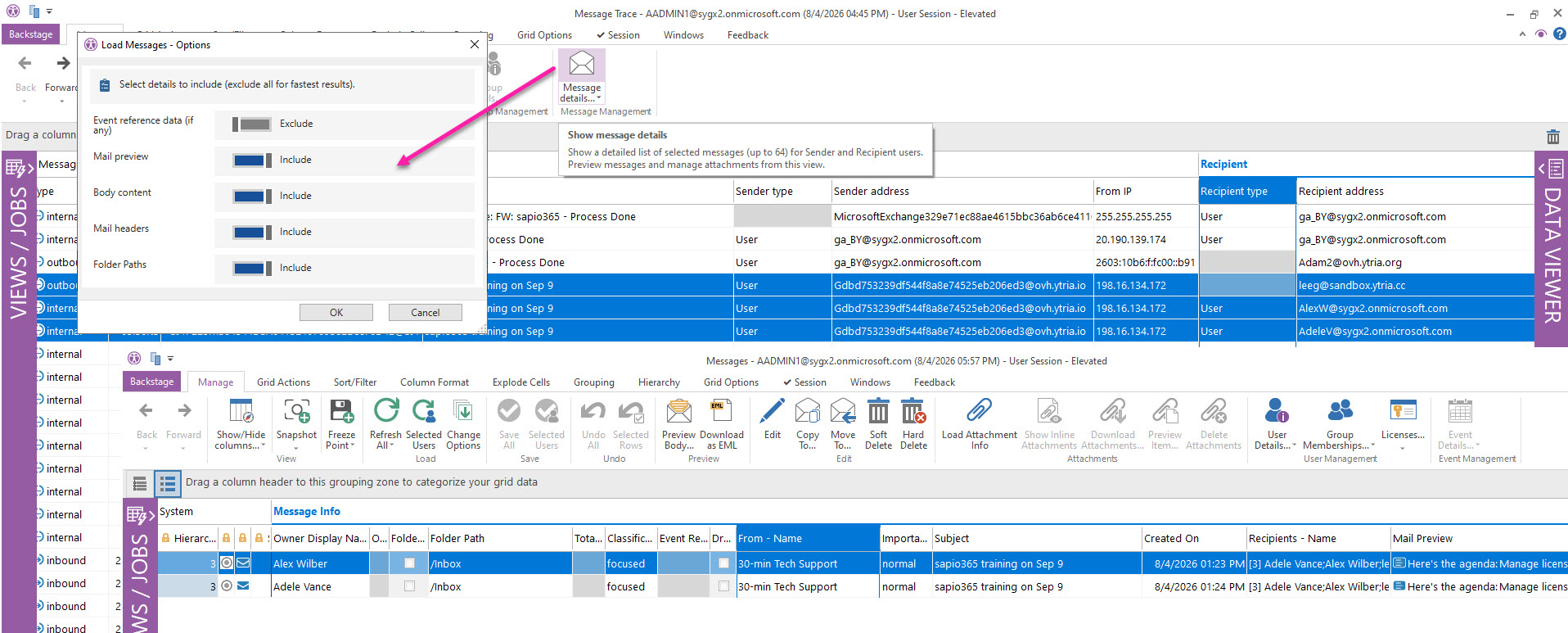The image size is (1568, 633).
Task: Expand the Licenses dropdown arrow
Action: pos(1403,448)
